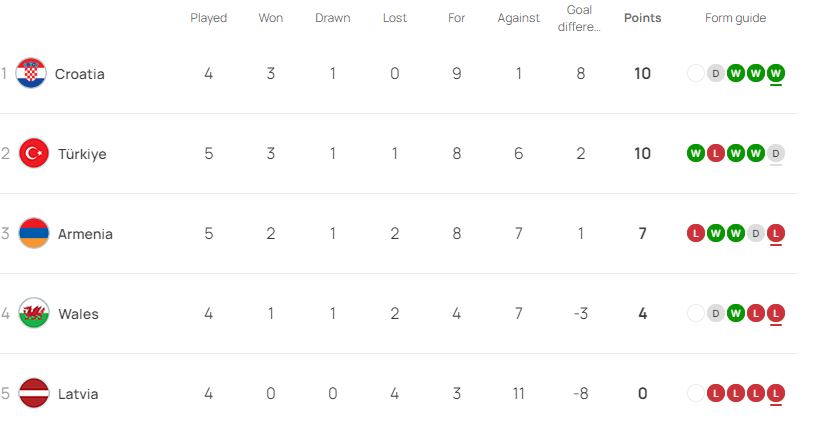Viewport: 815px width, 423px height.
Task: Open the Wales team name link
Action: click(78, 314)
